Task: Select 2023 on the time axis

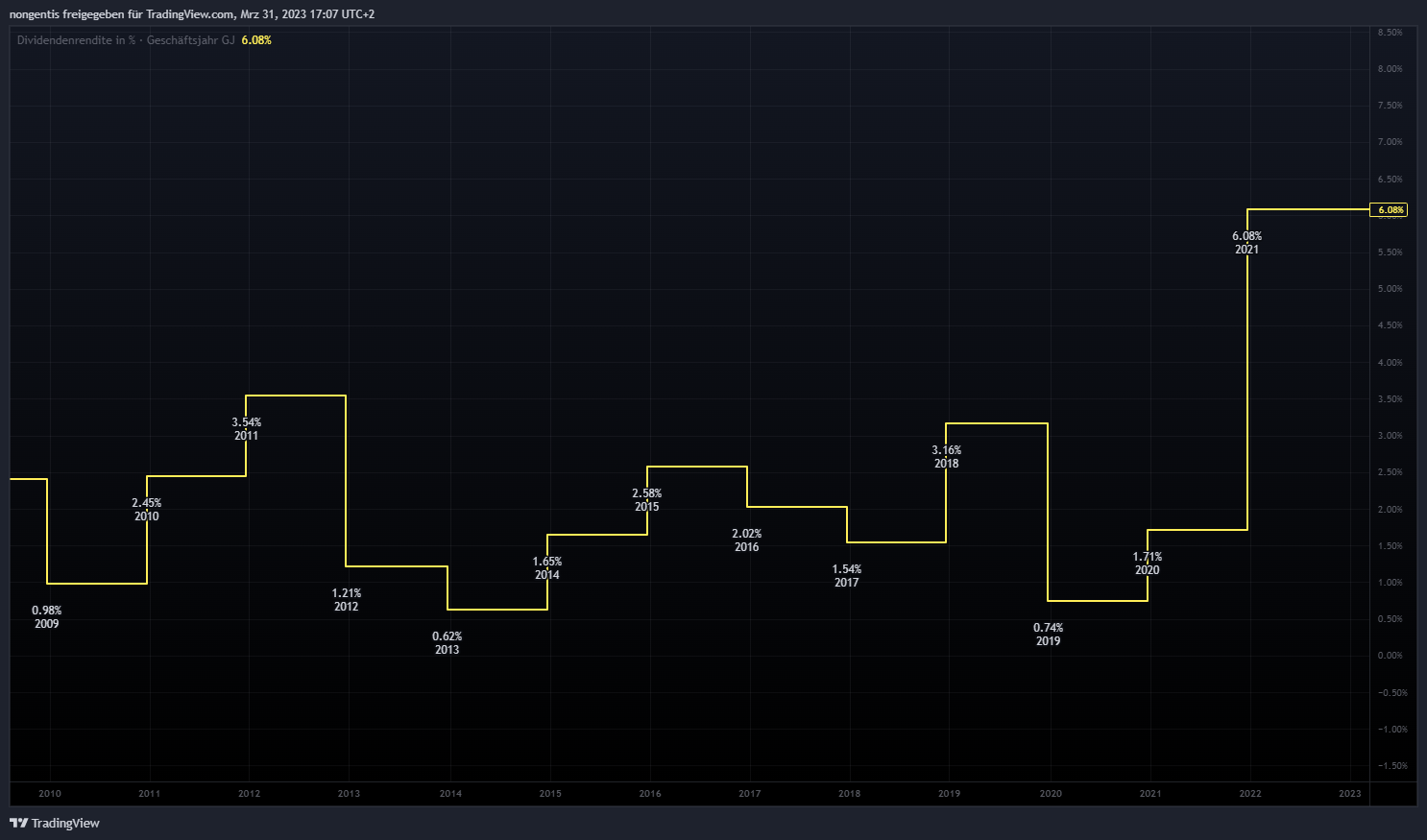Action: [x=1349, y=794]
